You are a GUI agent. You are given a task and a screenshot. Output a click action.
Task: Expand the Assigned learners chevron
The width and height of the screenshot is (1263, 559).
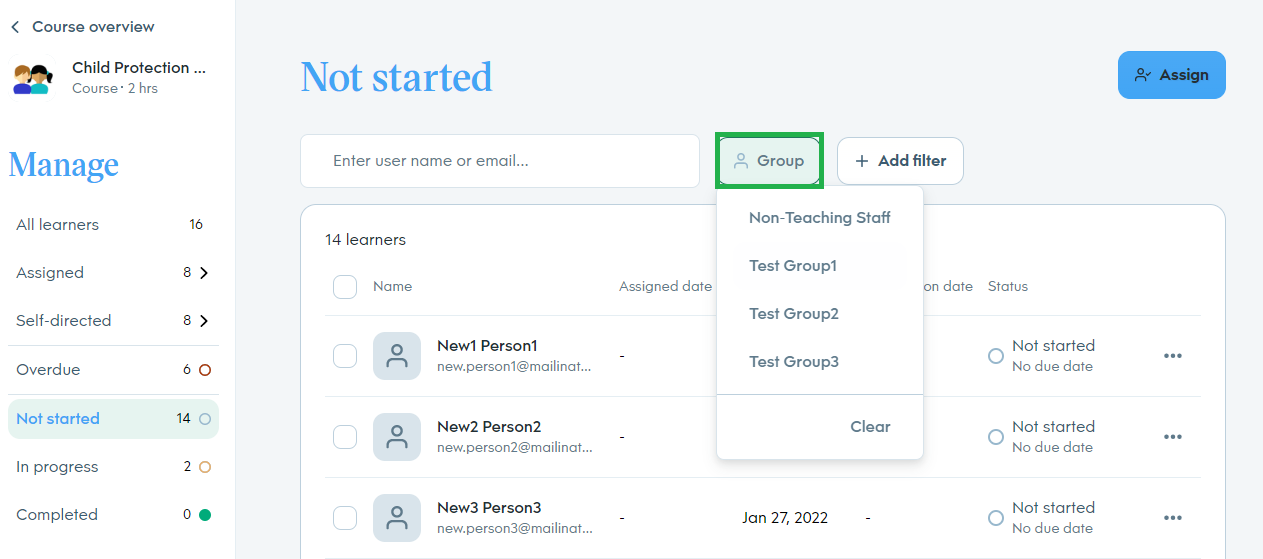[x=204, y=273]
